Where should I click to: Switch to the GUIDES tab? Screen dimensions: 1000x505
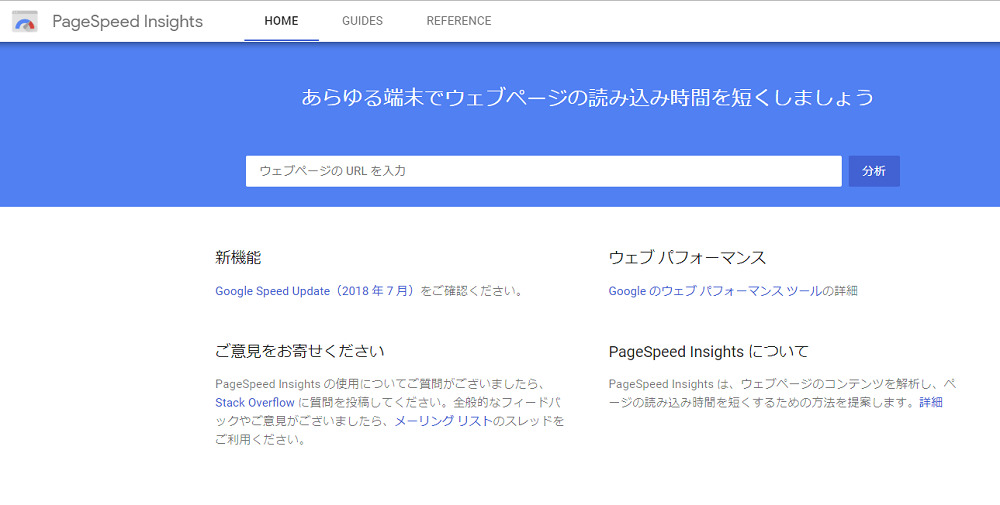(x=362, y=21)
